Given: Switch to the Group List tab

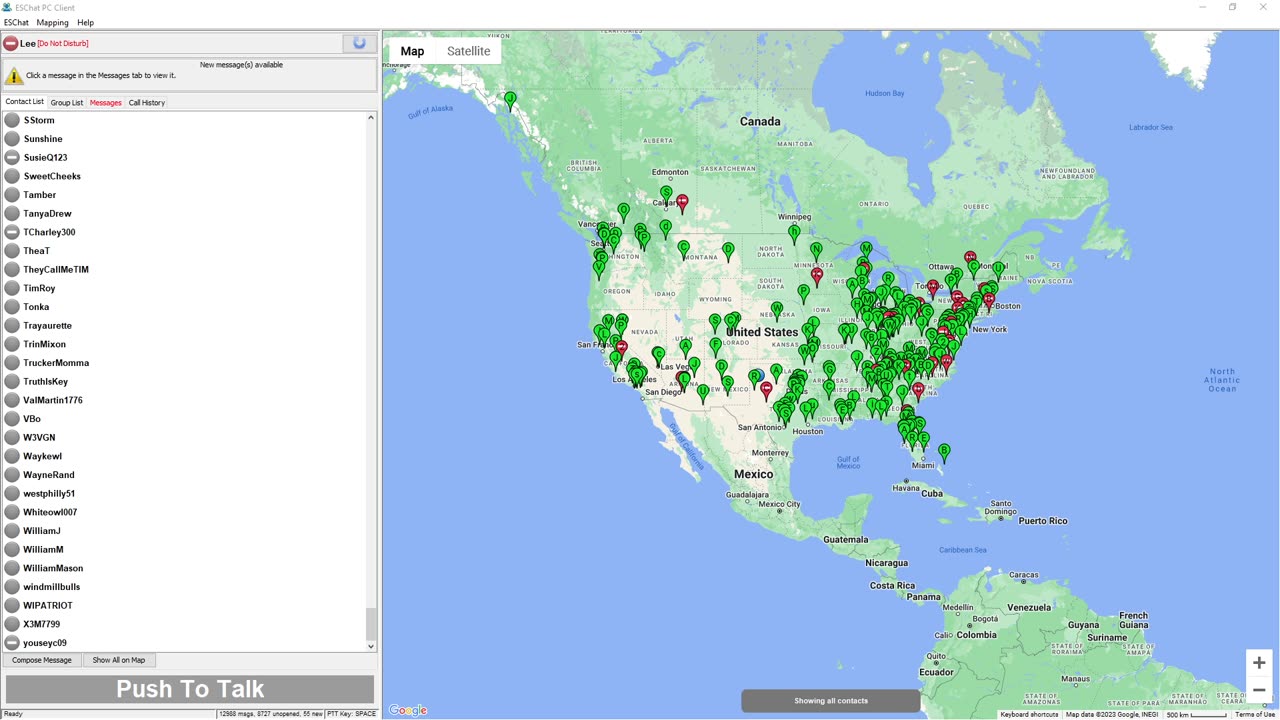Looking at the screenshot, I should click(x=67, y=102).
